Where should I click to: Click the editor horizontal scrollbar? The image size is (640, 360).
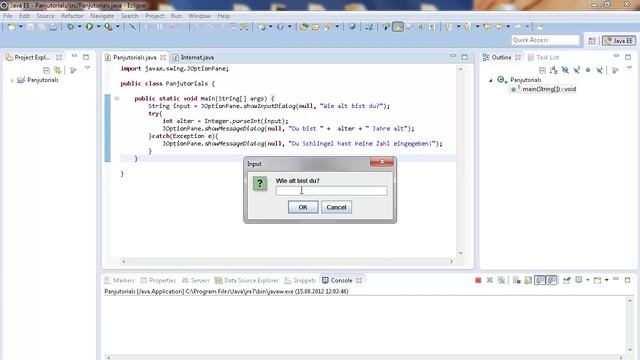287,261
